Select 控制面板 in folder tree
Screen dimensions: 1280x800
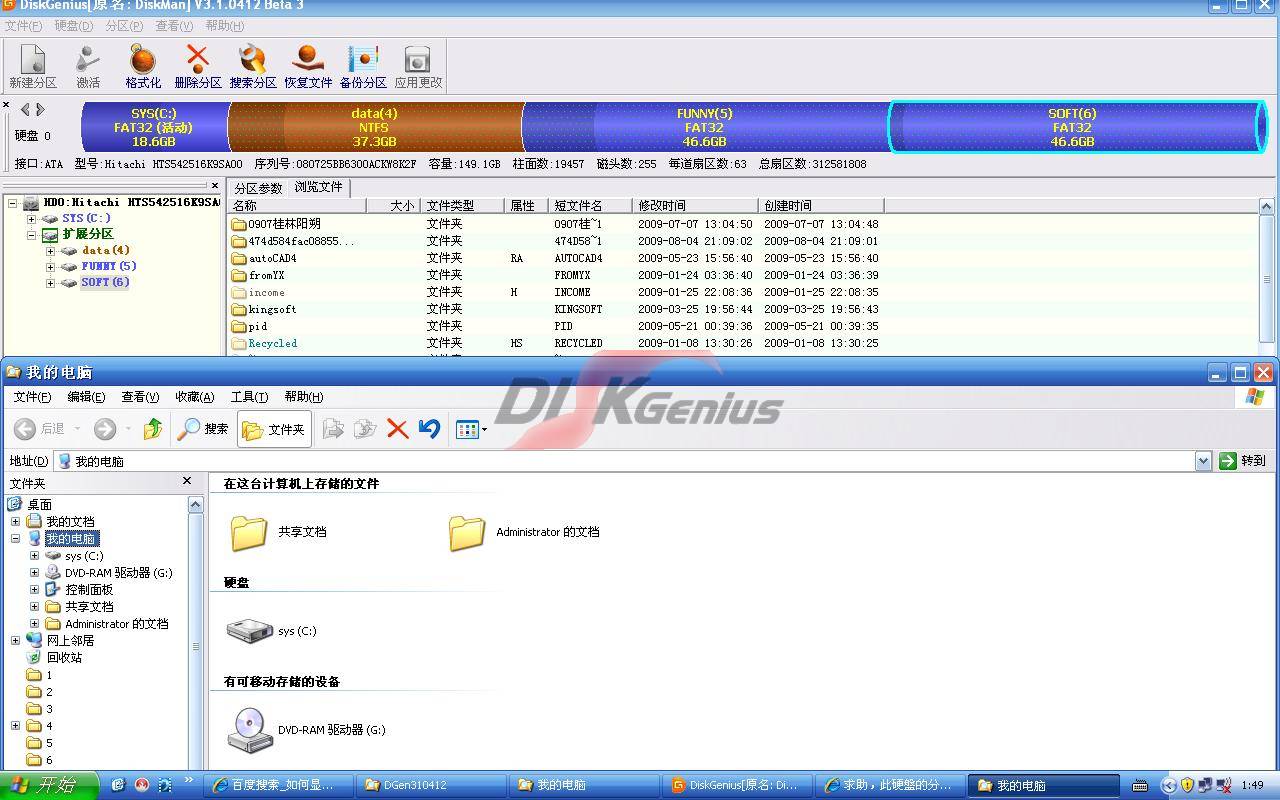pyautogui.click(x=89, y=589)
